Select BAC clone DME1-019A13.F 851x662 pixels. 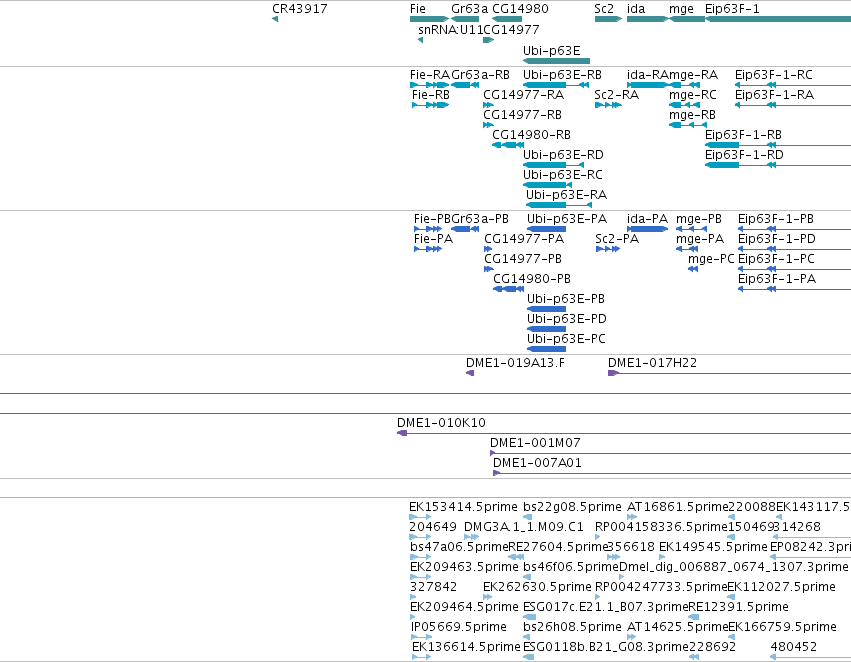470,373
